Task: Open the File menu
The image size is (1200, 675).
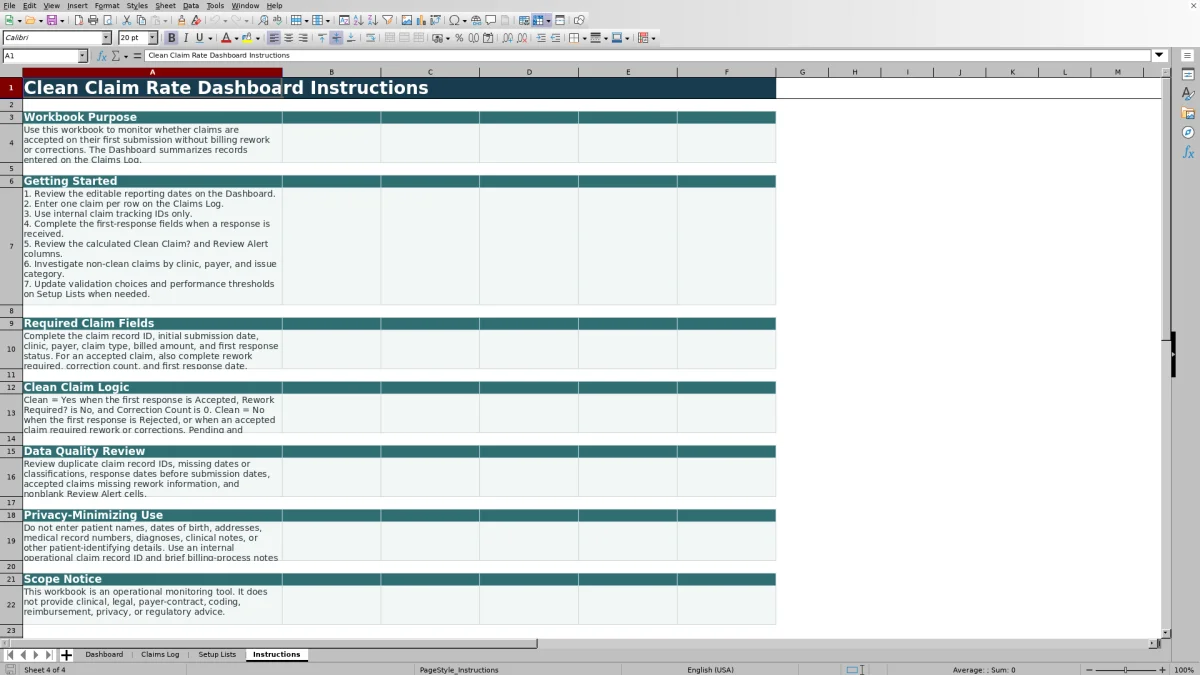Action: click(9, 5)
